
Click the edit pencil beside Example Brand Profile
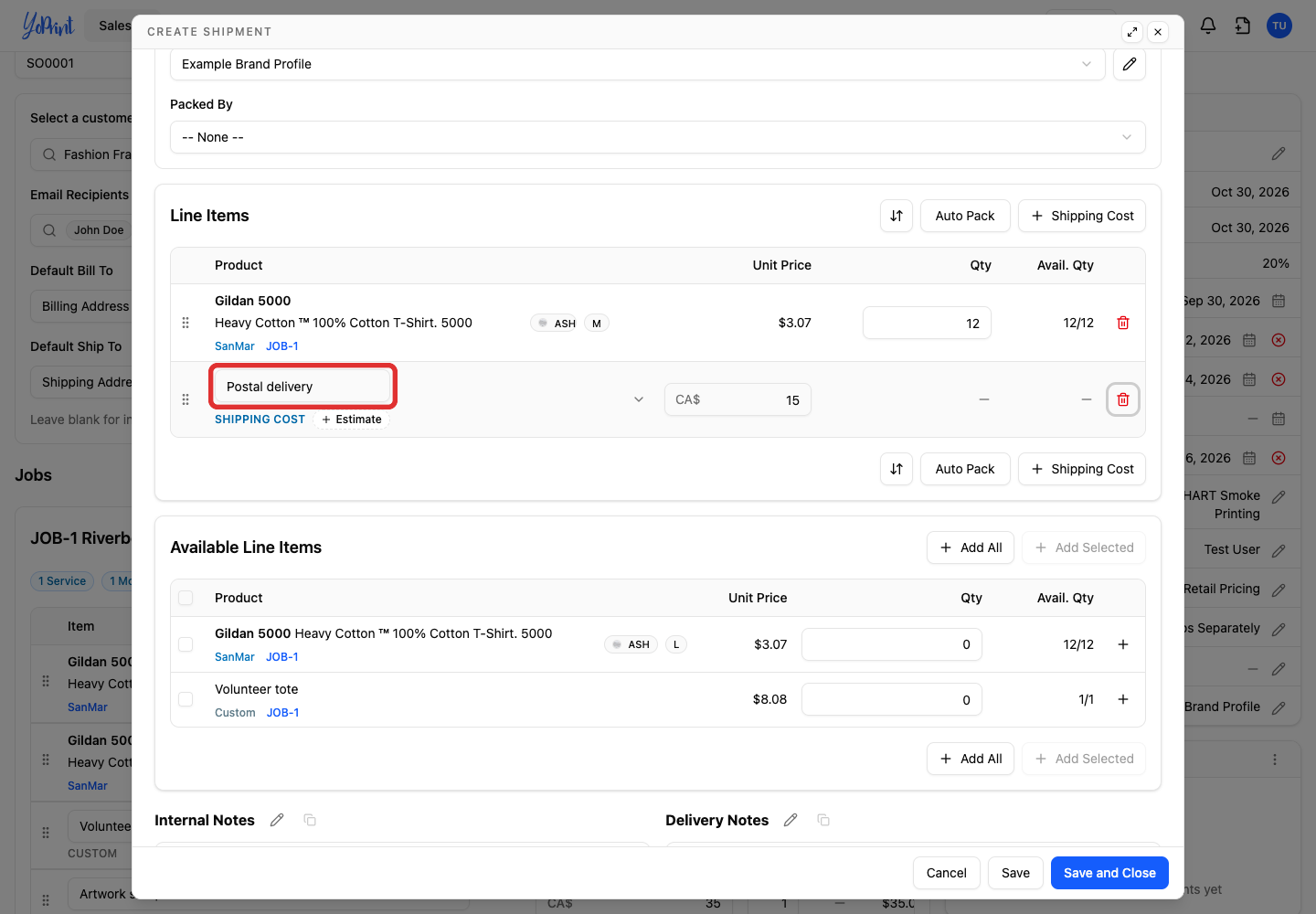click(x=1130, y=64)
